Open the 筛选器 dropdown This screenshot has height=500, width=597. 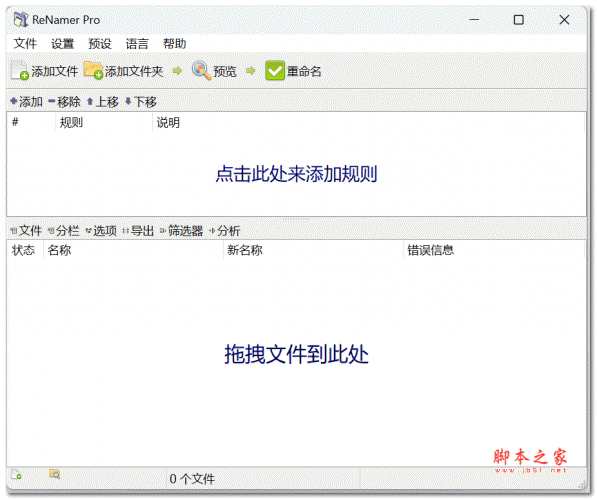(181, 230)
